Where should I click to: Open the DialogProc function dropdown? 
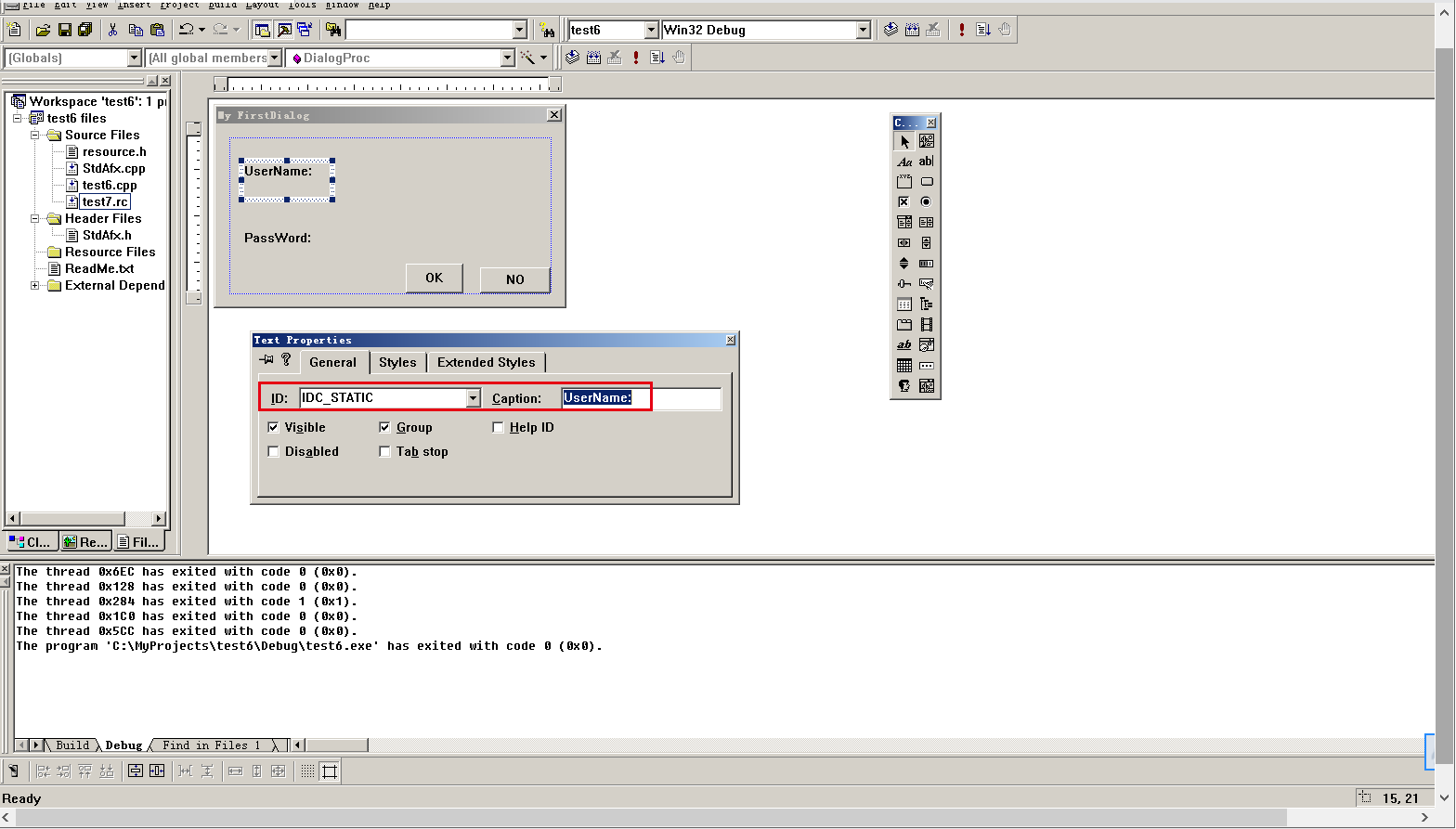coord(507,58)
